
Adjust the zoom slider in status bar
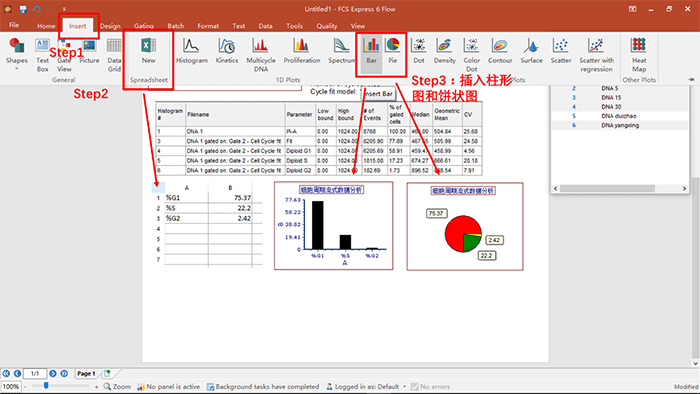(x=46, y=386)
